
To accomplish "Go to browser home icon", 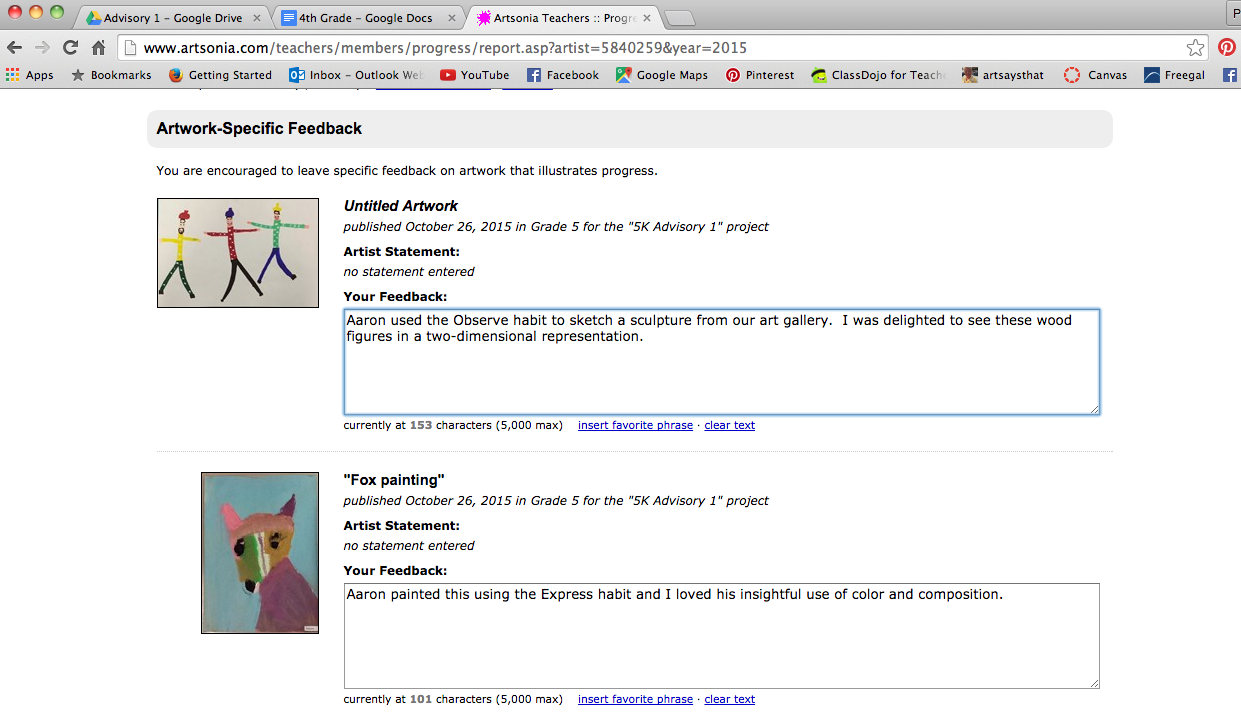I will click(98, 48).
